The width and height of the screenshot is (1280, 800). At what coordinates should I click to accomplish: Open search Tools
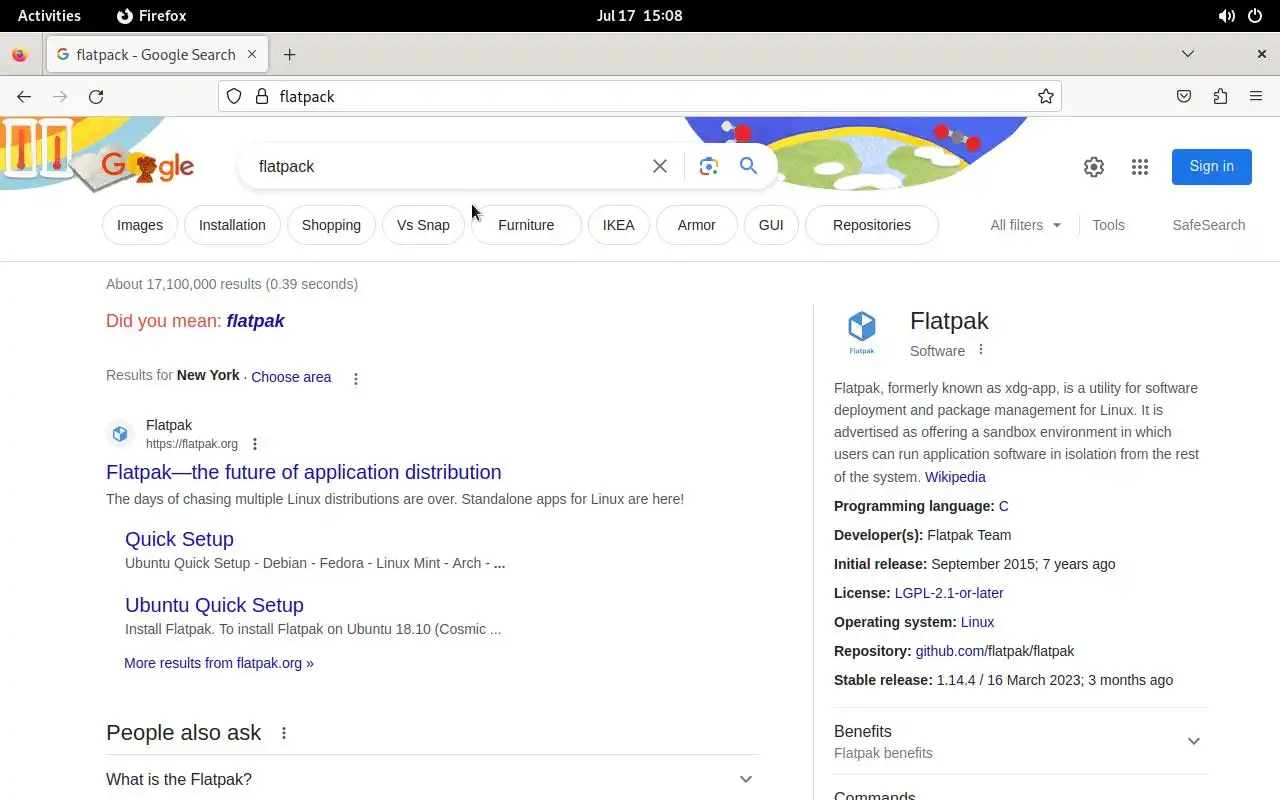pyautogui.click(x=1108, y=225)
